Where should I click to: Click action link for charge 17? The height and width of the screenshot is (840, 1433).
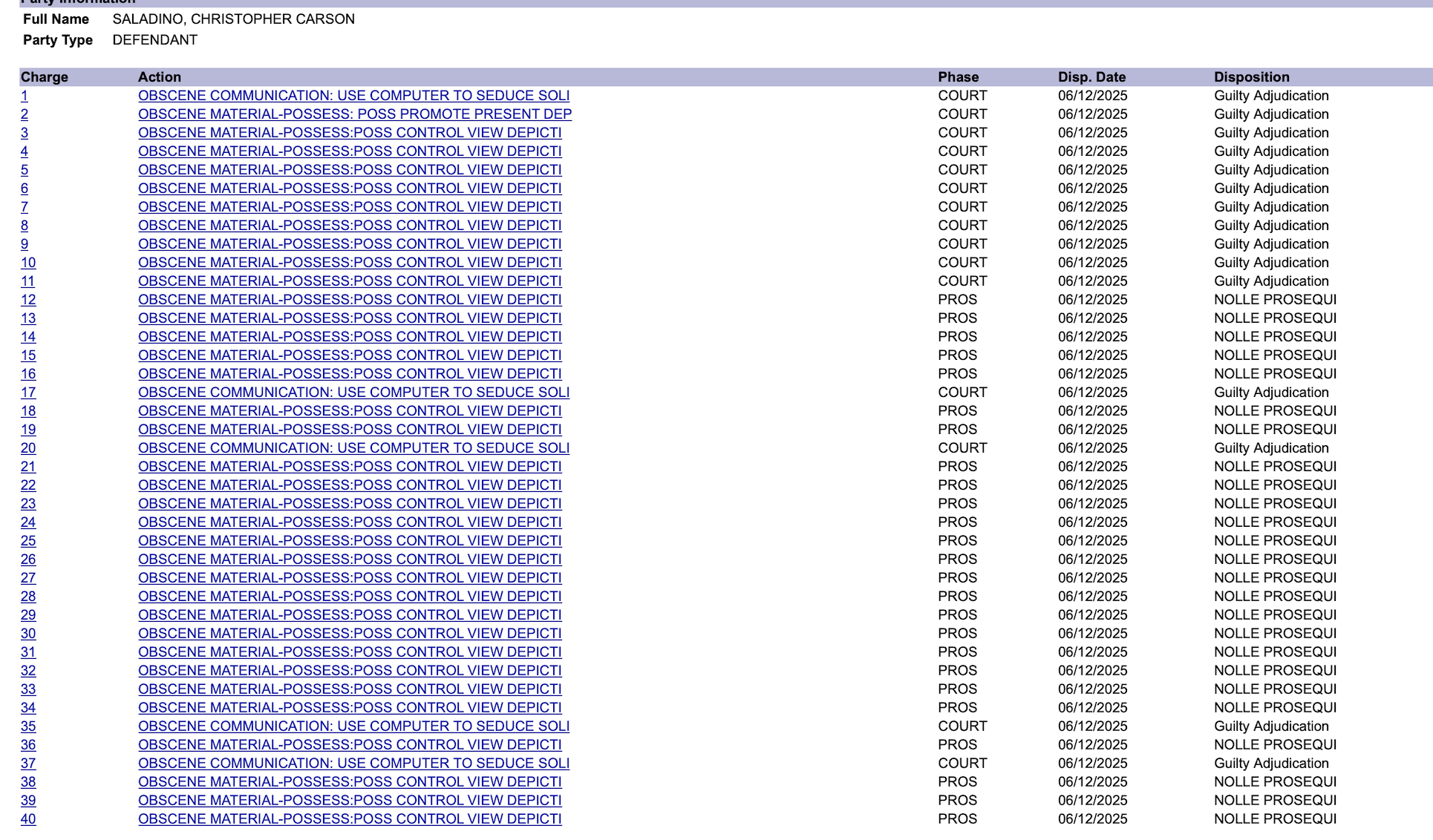tap(353, 393)
